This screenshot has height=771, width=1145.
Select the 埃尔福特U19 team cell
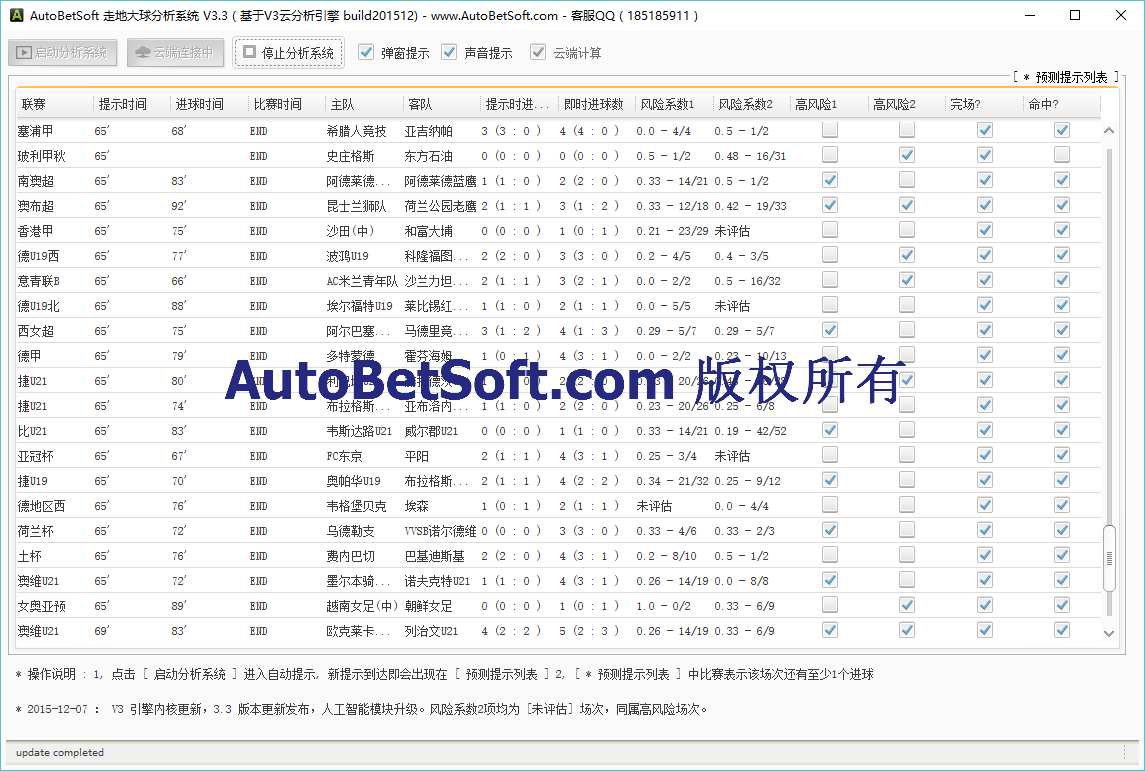[x=359, y=306]
